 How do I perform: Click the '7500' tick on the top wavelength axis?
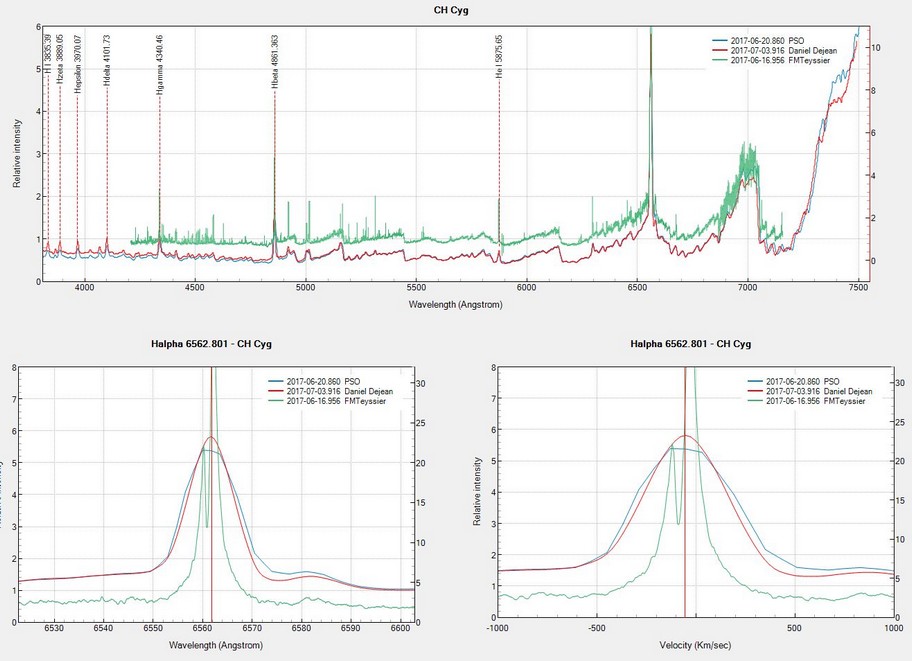[858, 287]
